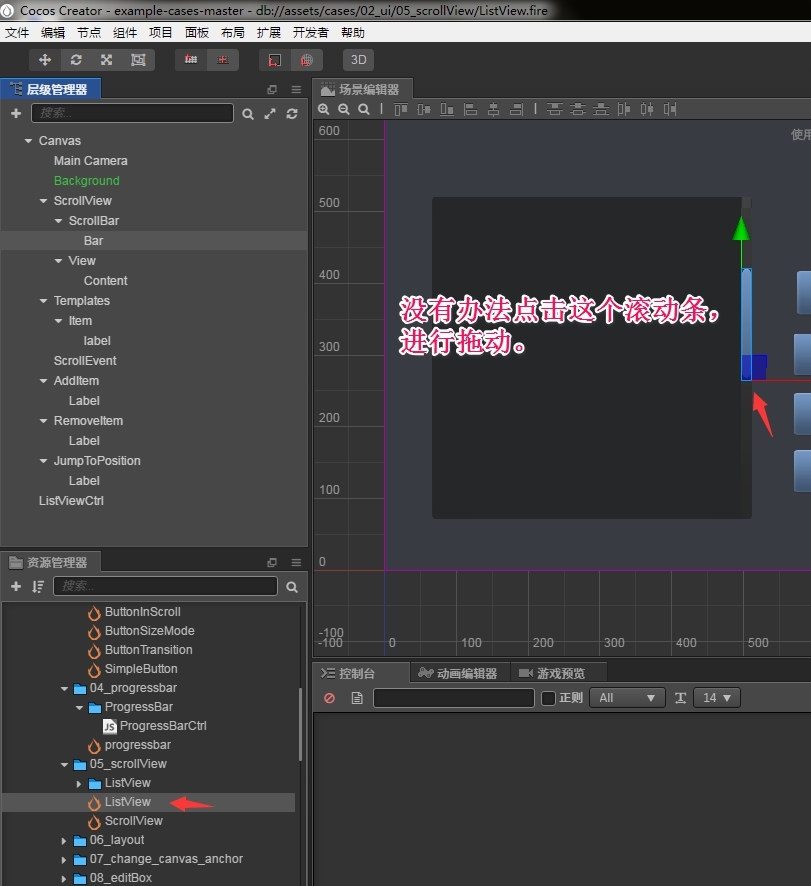Align selected nodes to bottom
Viewport: 811px width, 886px height.
447,109
